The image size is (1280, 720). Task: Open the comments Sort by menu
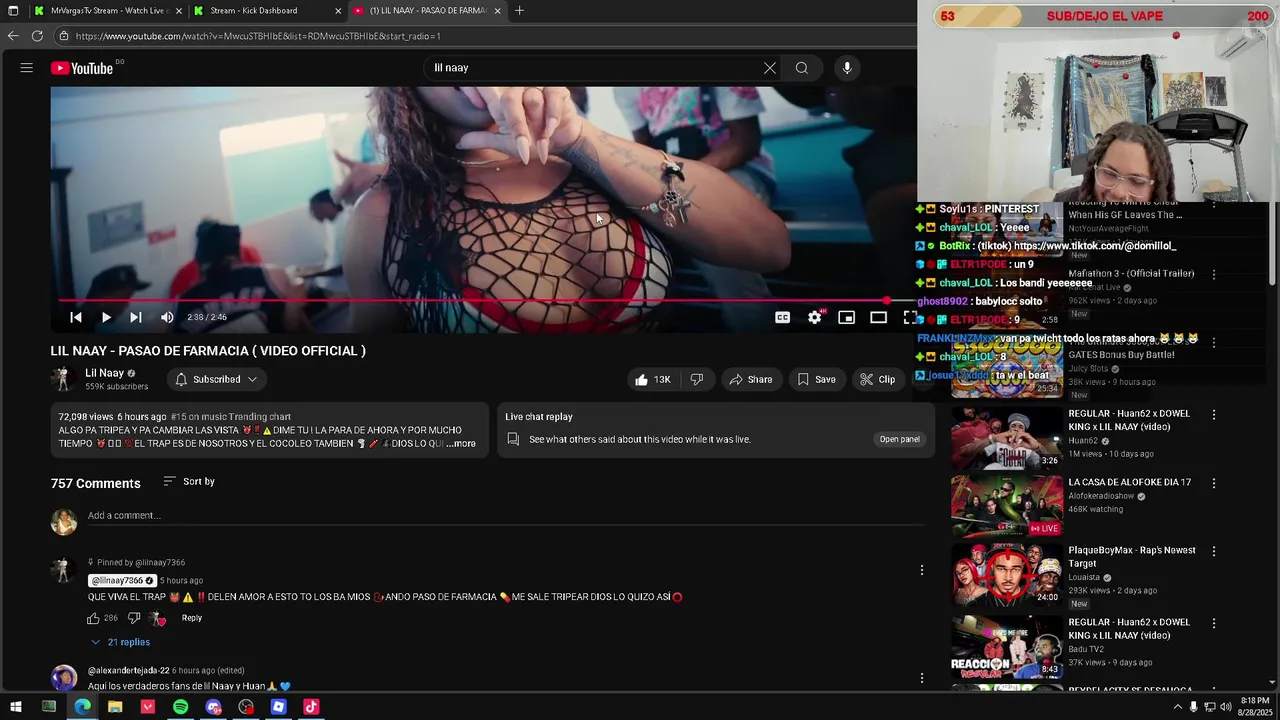pyautogui.click(x=189, y=482)
